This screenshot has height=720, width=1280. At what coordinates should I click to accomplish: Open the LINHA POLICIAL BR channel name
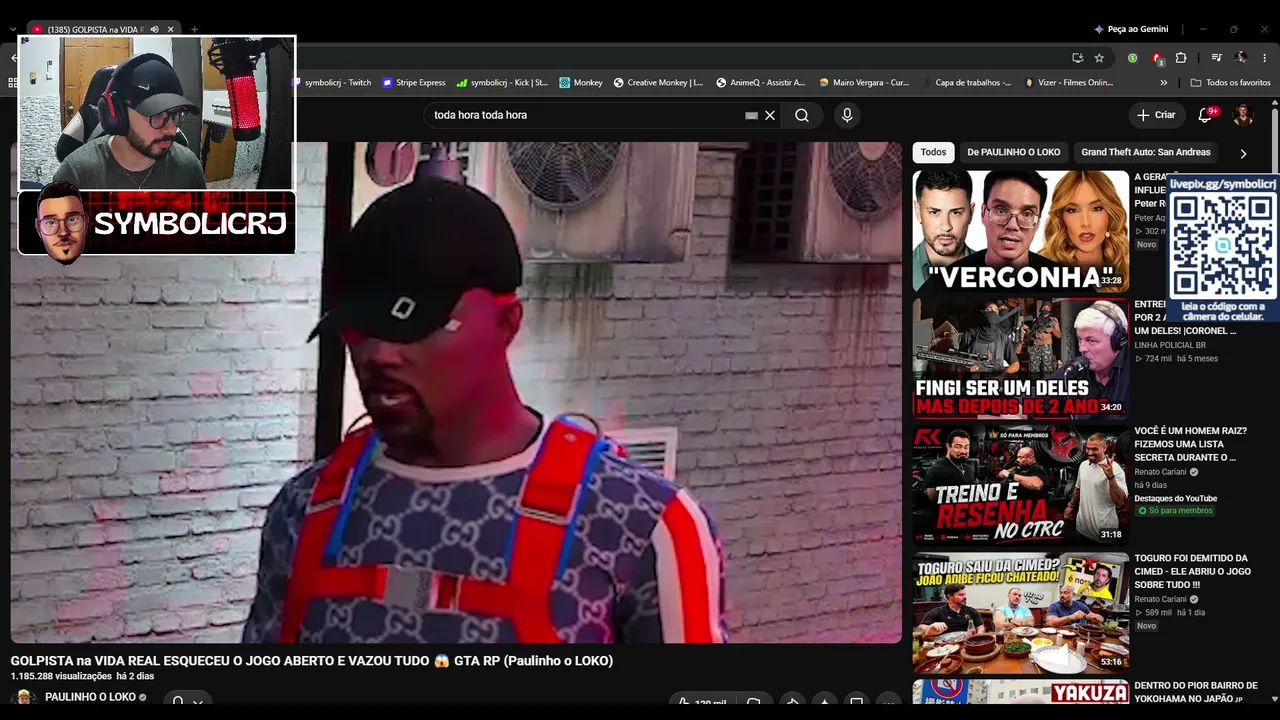coord(1170,345)
